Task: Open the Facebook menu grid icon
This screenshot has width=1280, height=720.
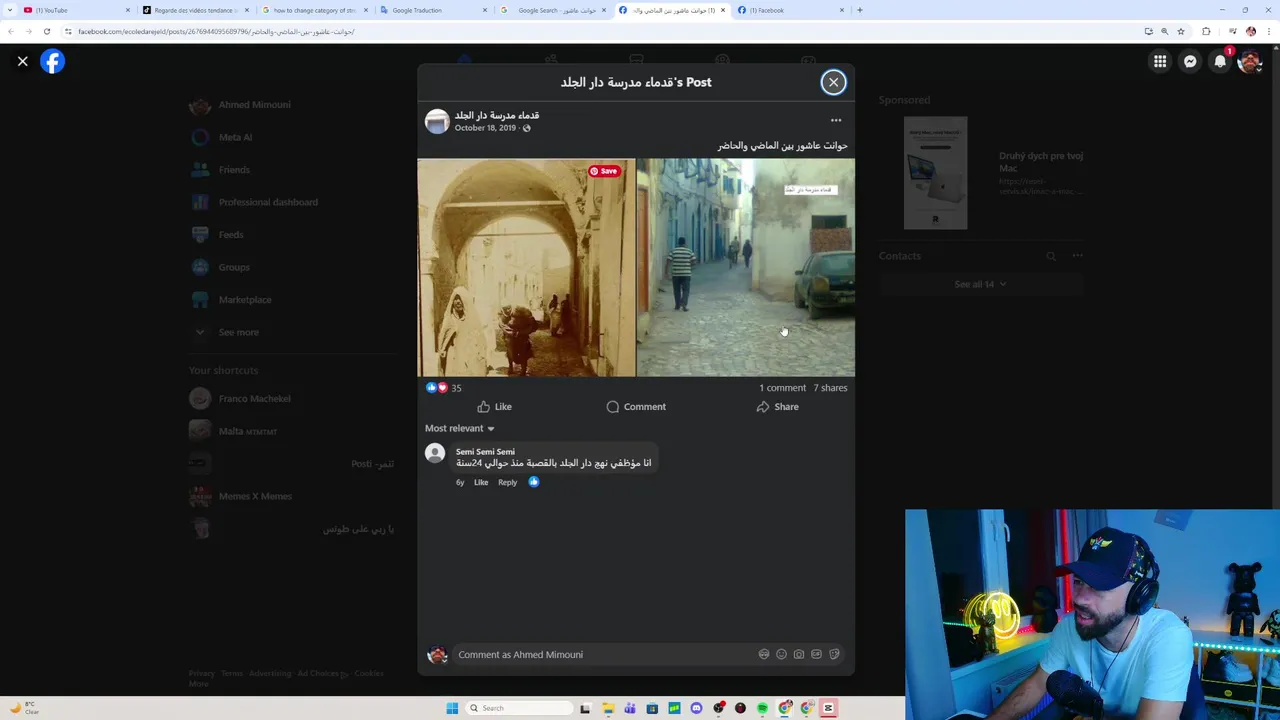Action: coord(1160,61)
